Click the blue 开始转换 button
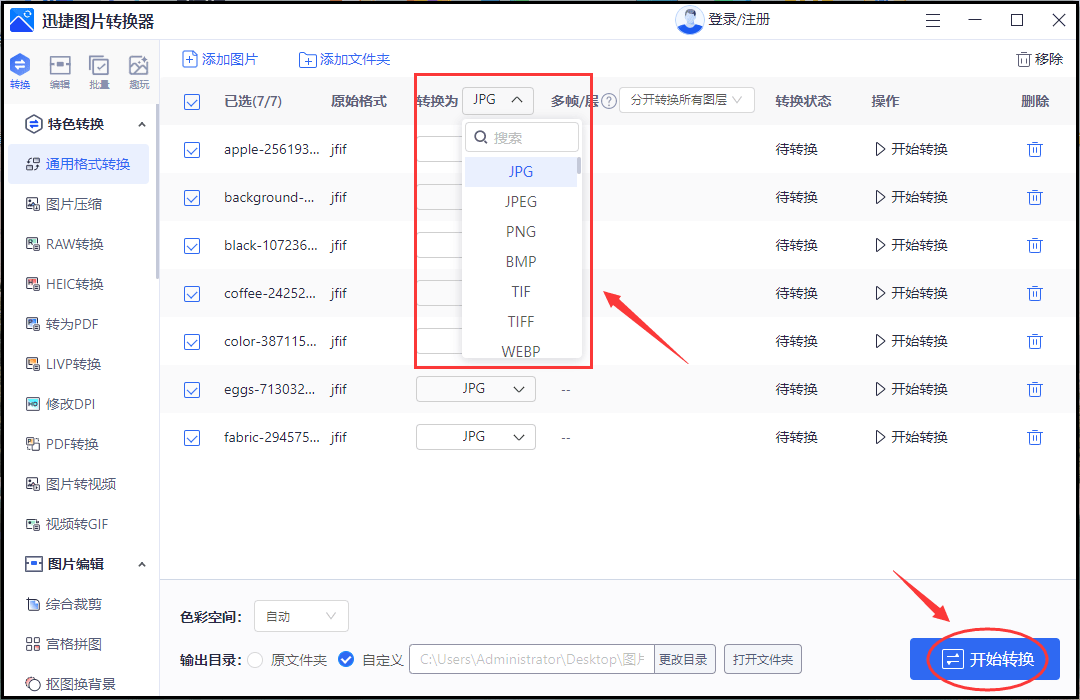This screenshot has height=700, width=1080. click(x=985, y=659)
